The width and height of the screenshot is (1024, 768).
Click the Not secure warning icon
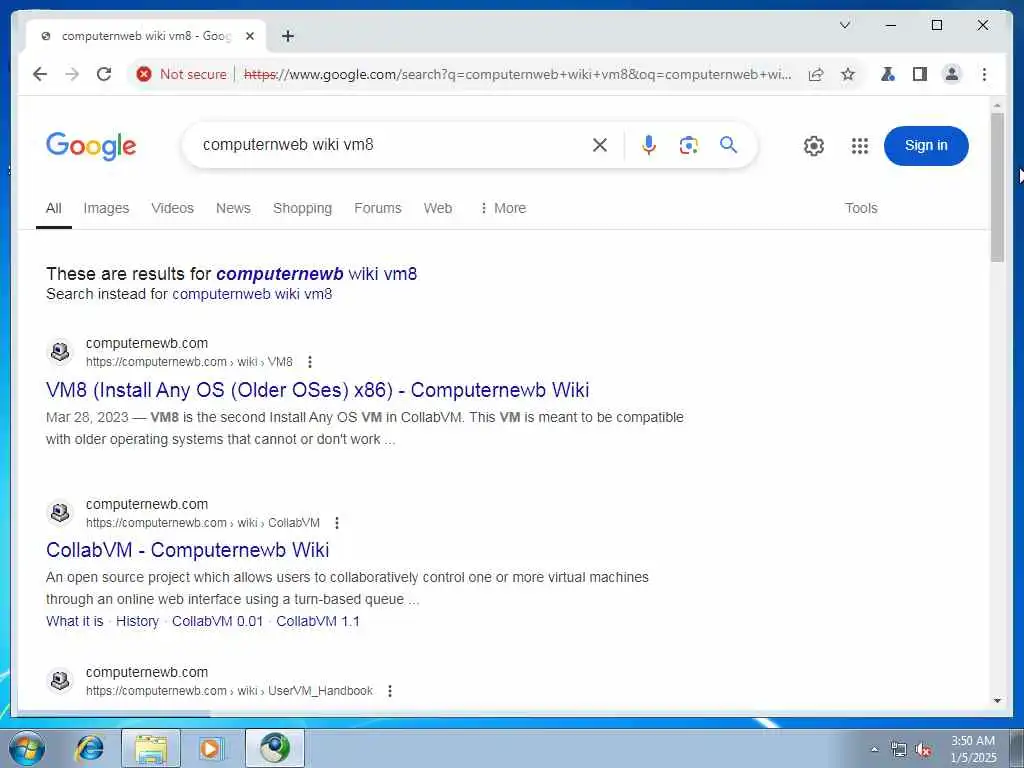tap(144, 74)
